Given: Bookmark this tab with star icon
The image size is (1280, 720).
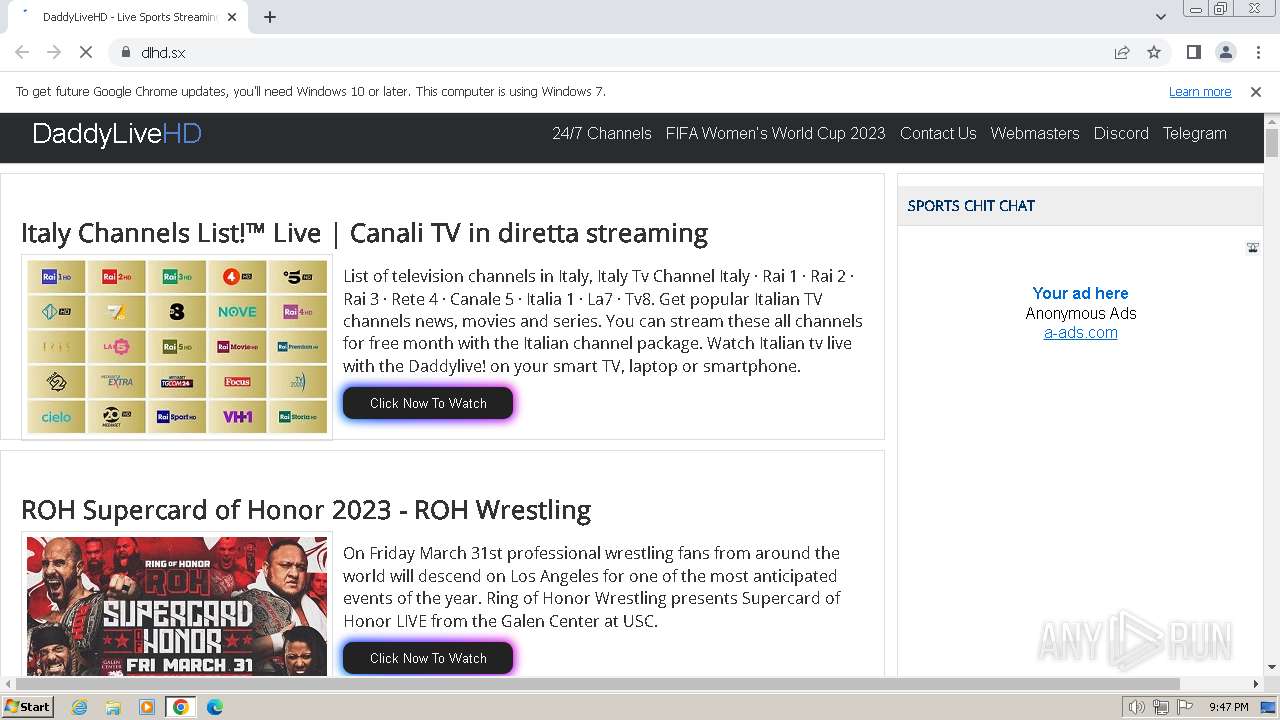Looking at the screenshot, I should 1154,52.
